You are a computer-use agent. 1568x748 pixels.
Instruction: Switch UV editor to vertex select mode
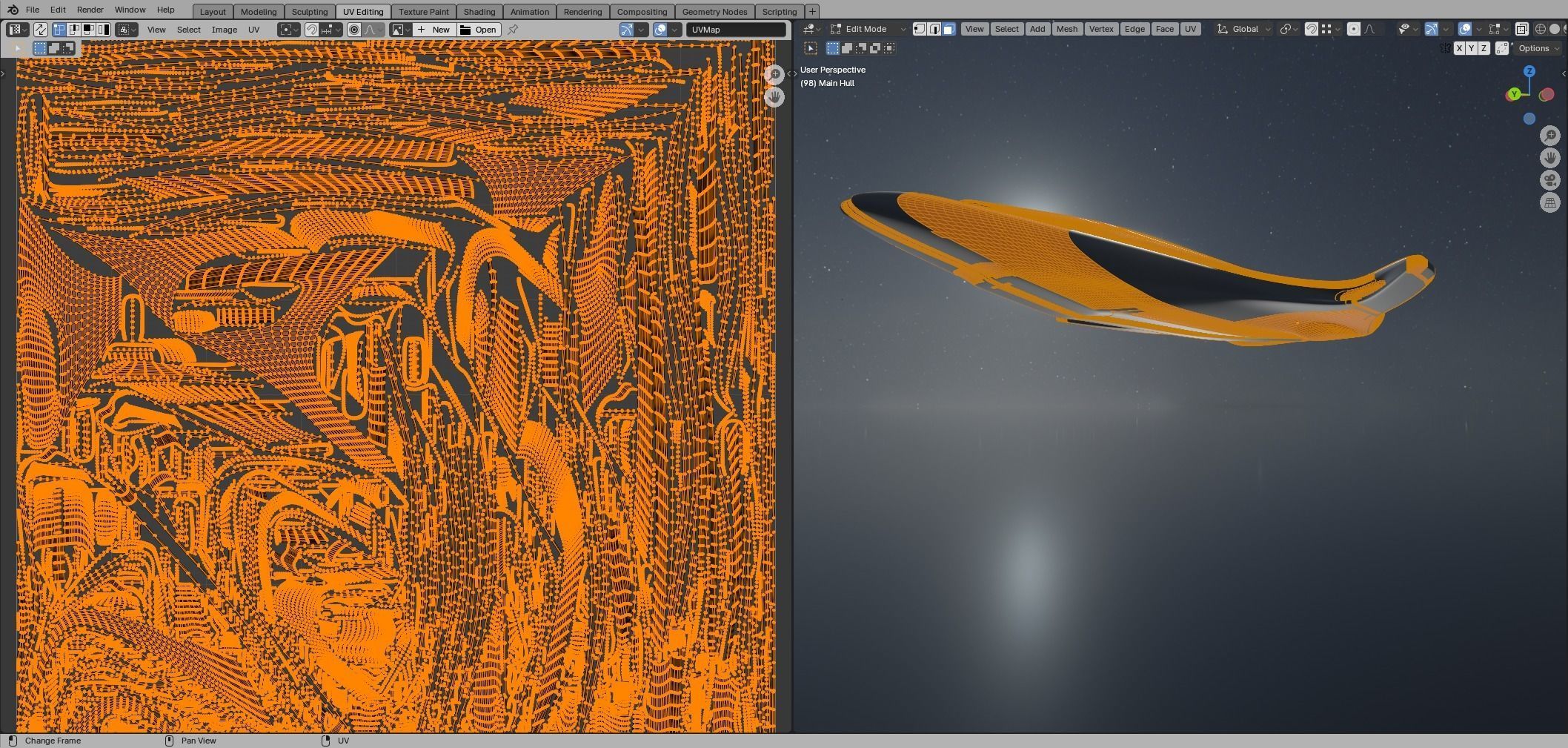click(61, 30)
